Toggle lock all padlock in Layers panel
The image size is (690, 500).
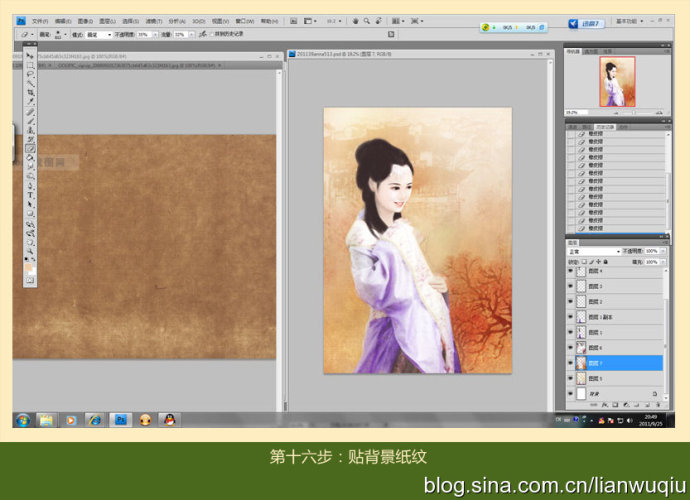click(x=606, y=261)
